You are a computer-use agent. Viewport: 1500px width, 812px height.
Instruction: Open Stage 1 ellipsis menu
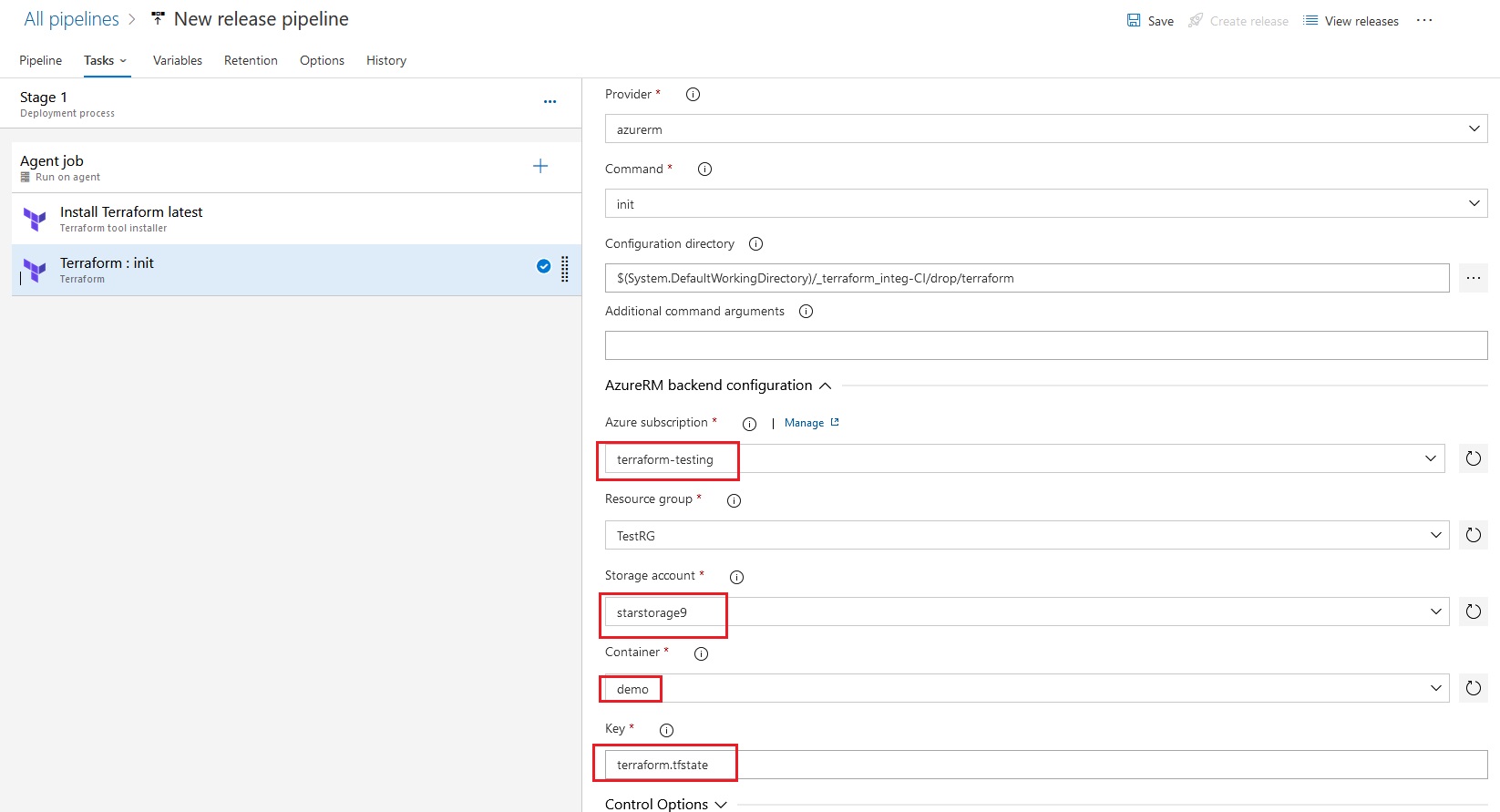[x=550, y=101]
